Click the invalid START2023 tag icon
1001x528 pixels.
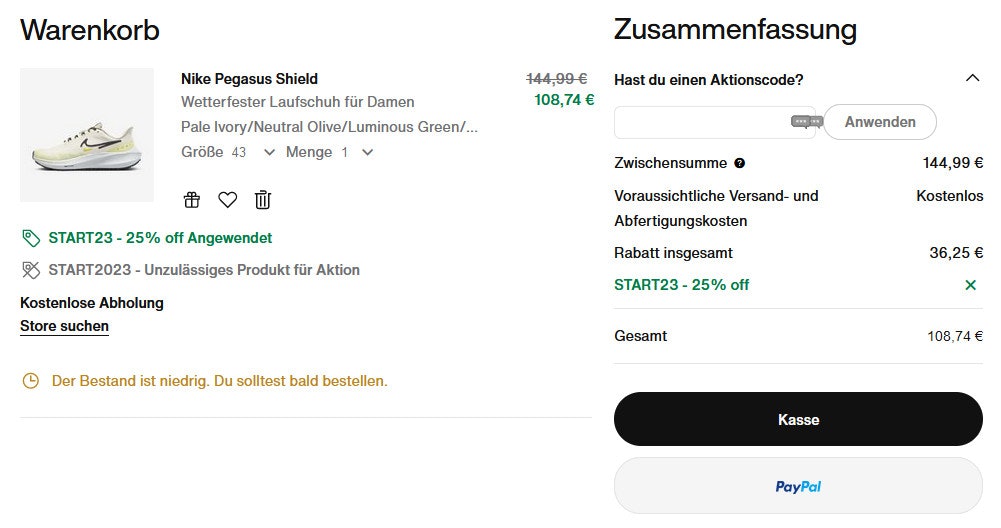pyautogui.click(x=31, y=270)
